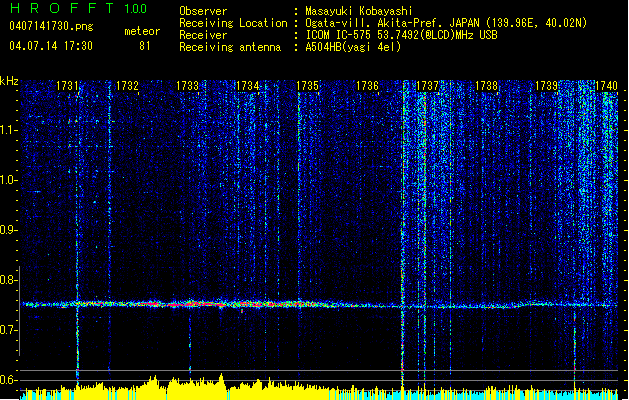This screenshot has height=400, width=629.
Task: Select the 1739 time marker
Action: click(x=546, y=86)
